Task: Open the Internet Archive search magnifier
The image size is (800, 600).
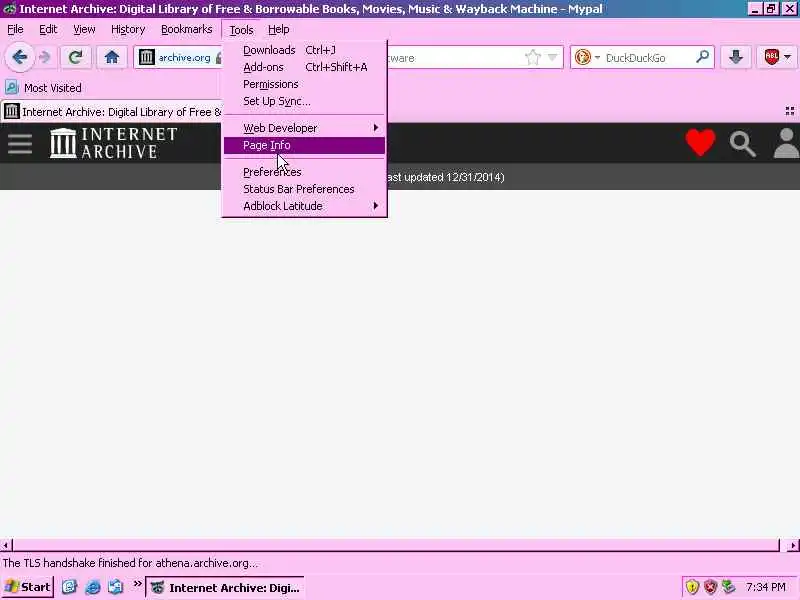Action: pos(742,143)
